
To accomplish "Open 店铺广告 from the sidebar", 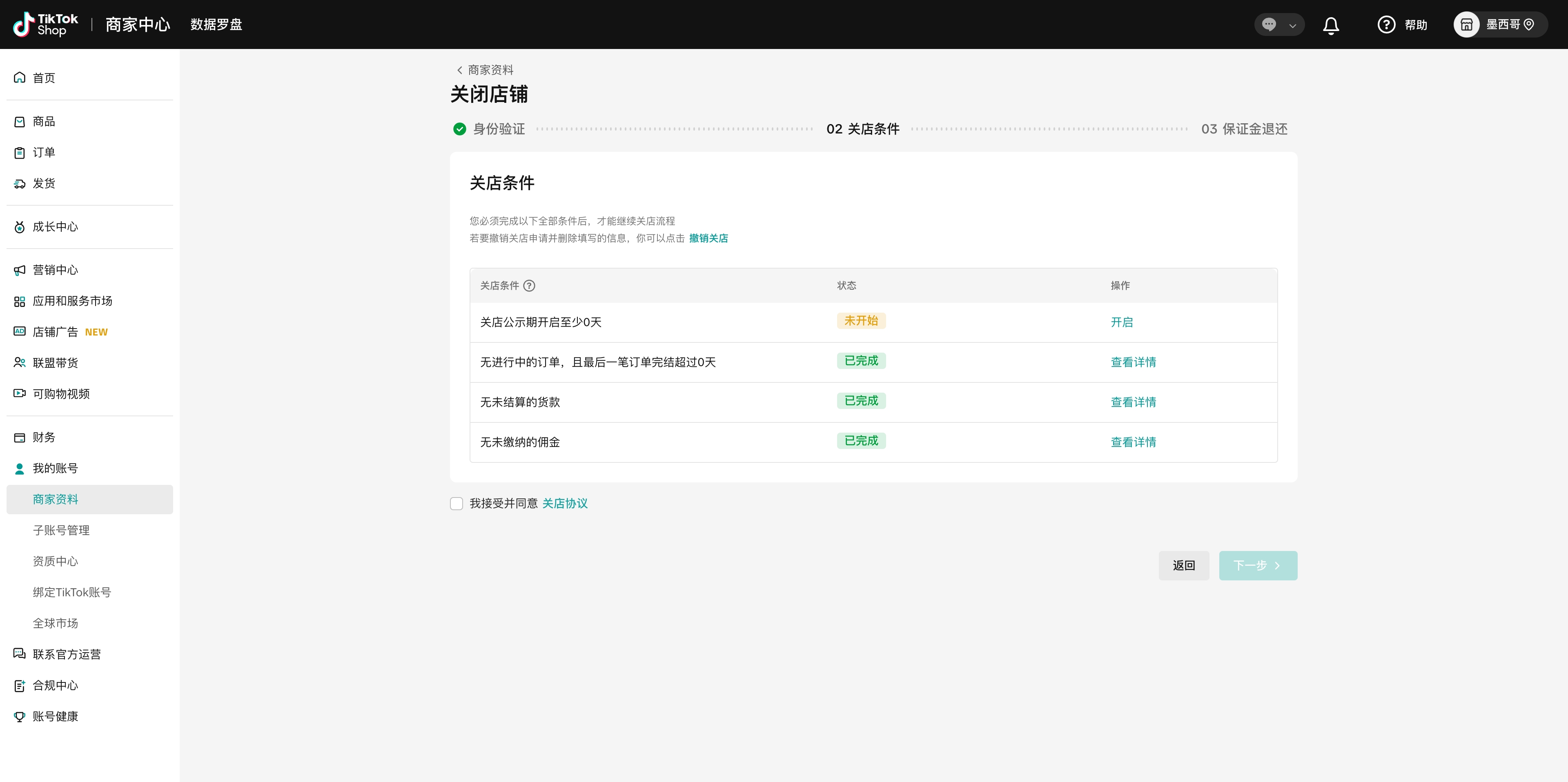I will click(56, 332).
